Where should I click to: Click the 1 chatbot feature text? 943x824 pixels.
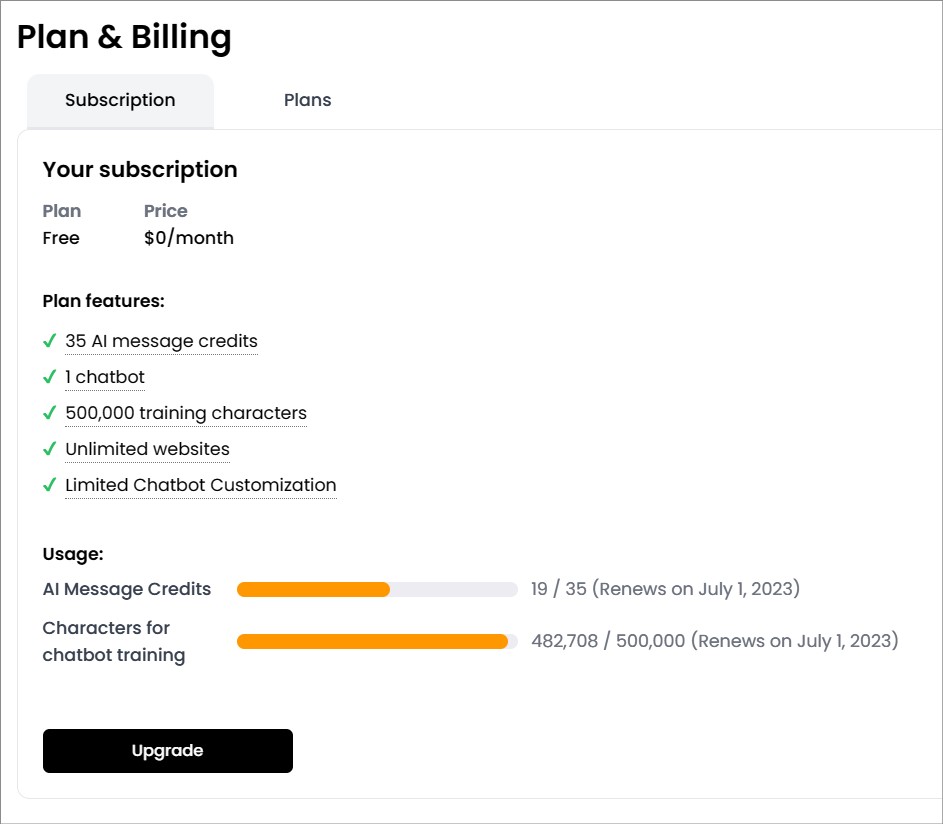click(105, 377)
